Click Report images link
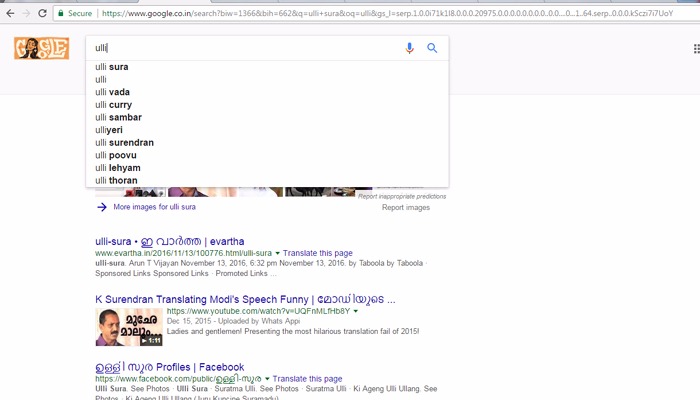The image size is (700, 400). (406, 208)
